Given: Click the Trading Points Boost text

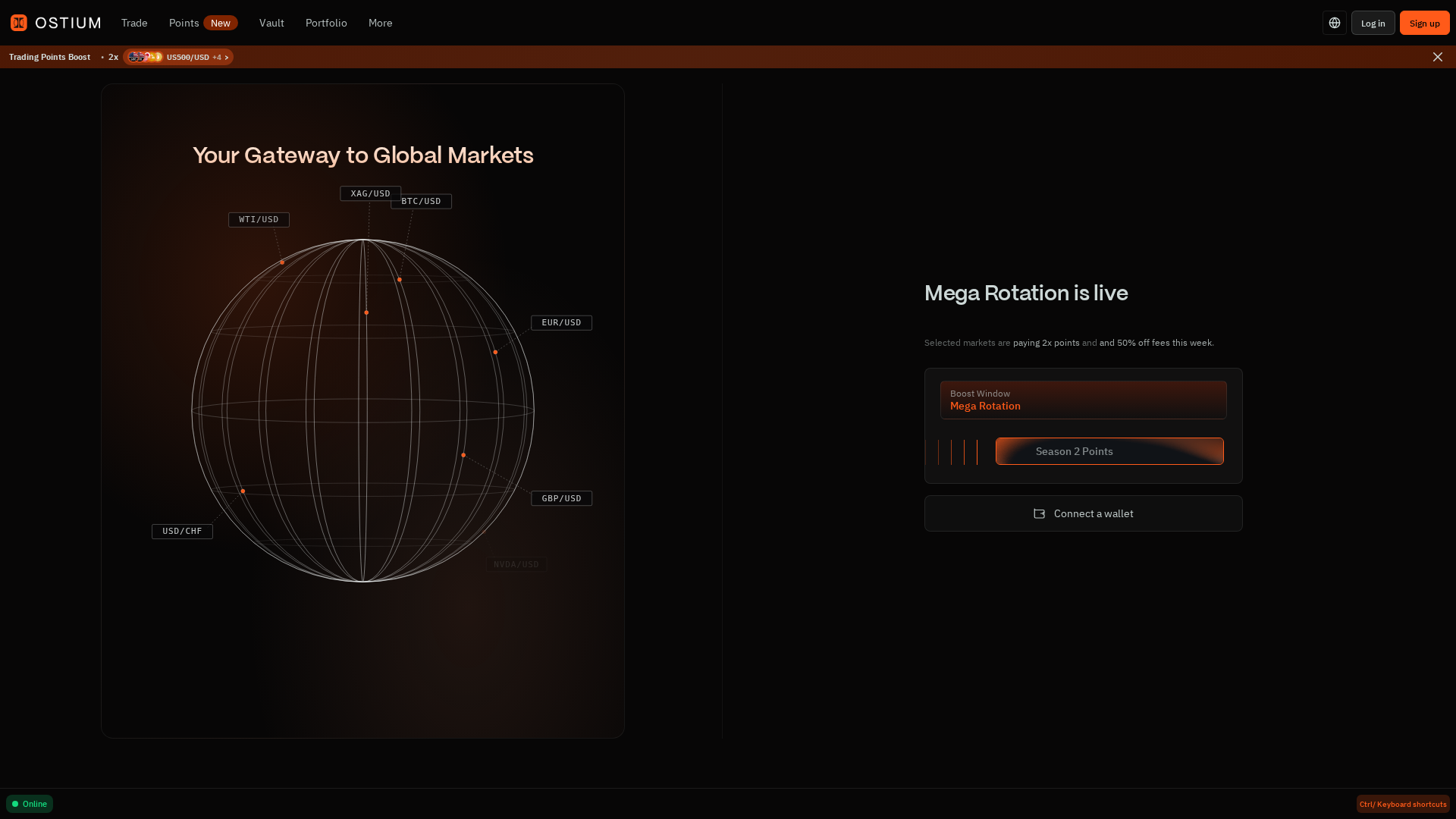Looking at the screenshot, I should (49, 57).
